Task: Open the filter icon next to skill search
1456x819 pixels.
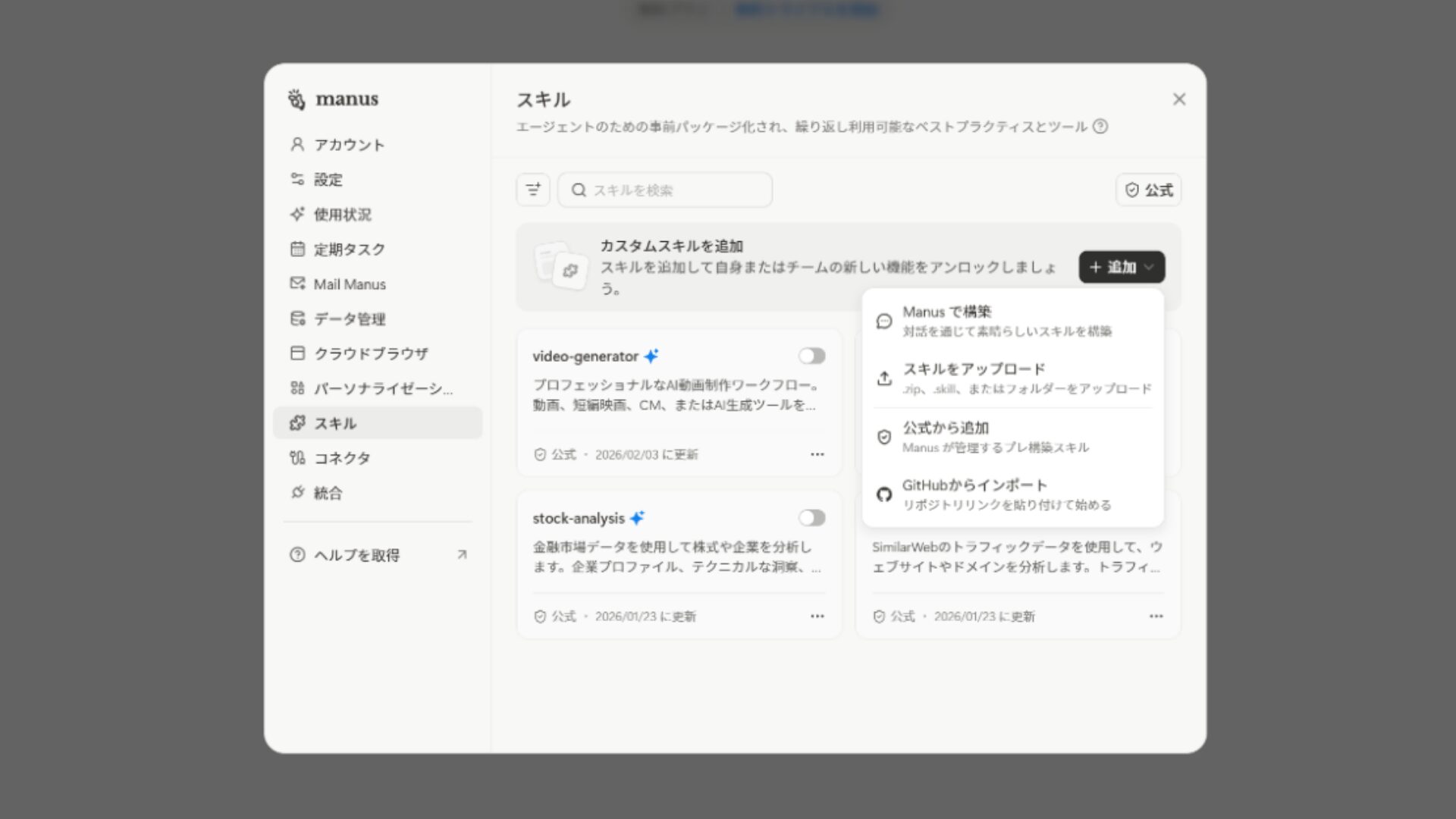Action: pos(533,190)
